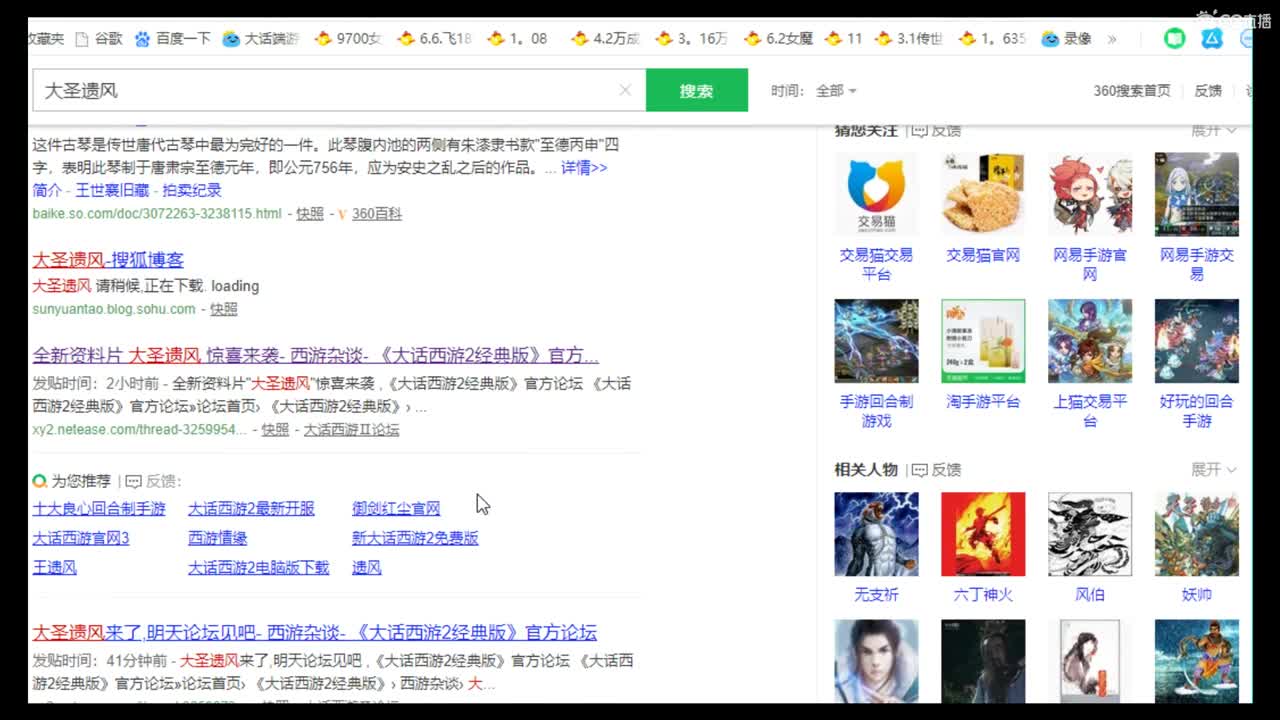1280x720 pixels.
Task: Open the 6.6.飞18 bookmark
Action: coord(434,39)
